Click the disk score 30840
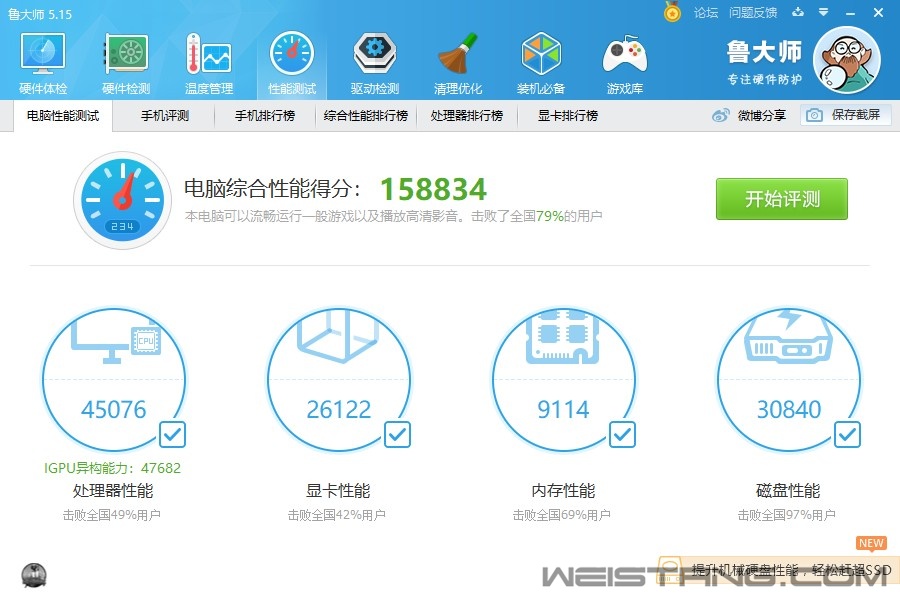Viewport: 900px width, 600px height. pos(789,410)
